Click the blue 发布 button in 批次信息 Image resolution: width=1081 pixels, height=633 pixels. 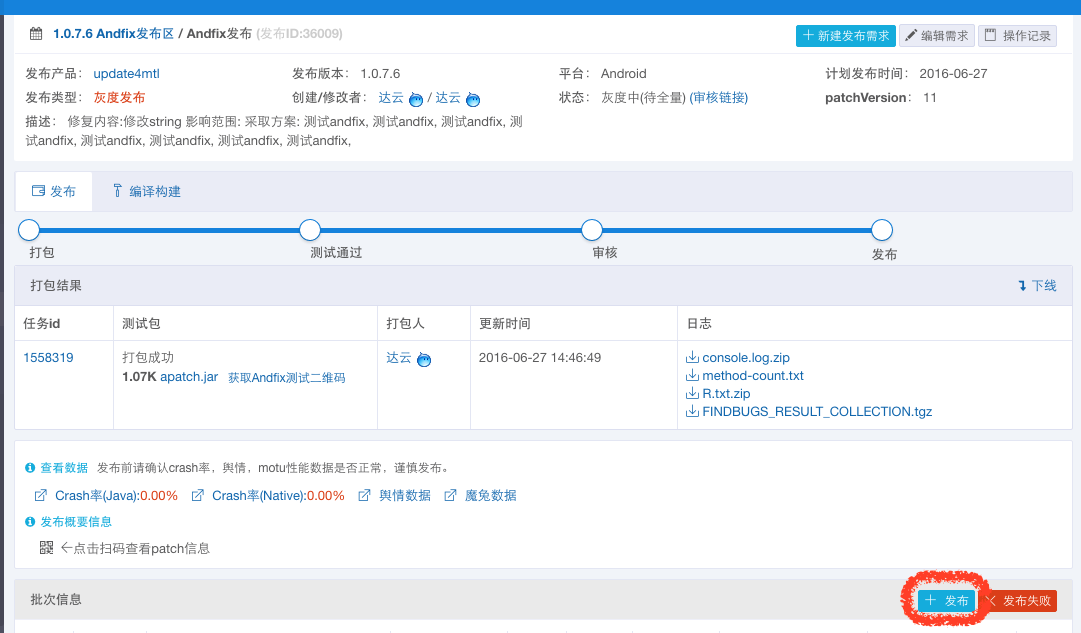946,600
